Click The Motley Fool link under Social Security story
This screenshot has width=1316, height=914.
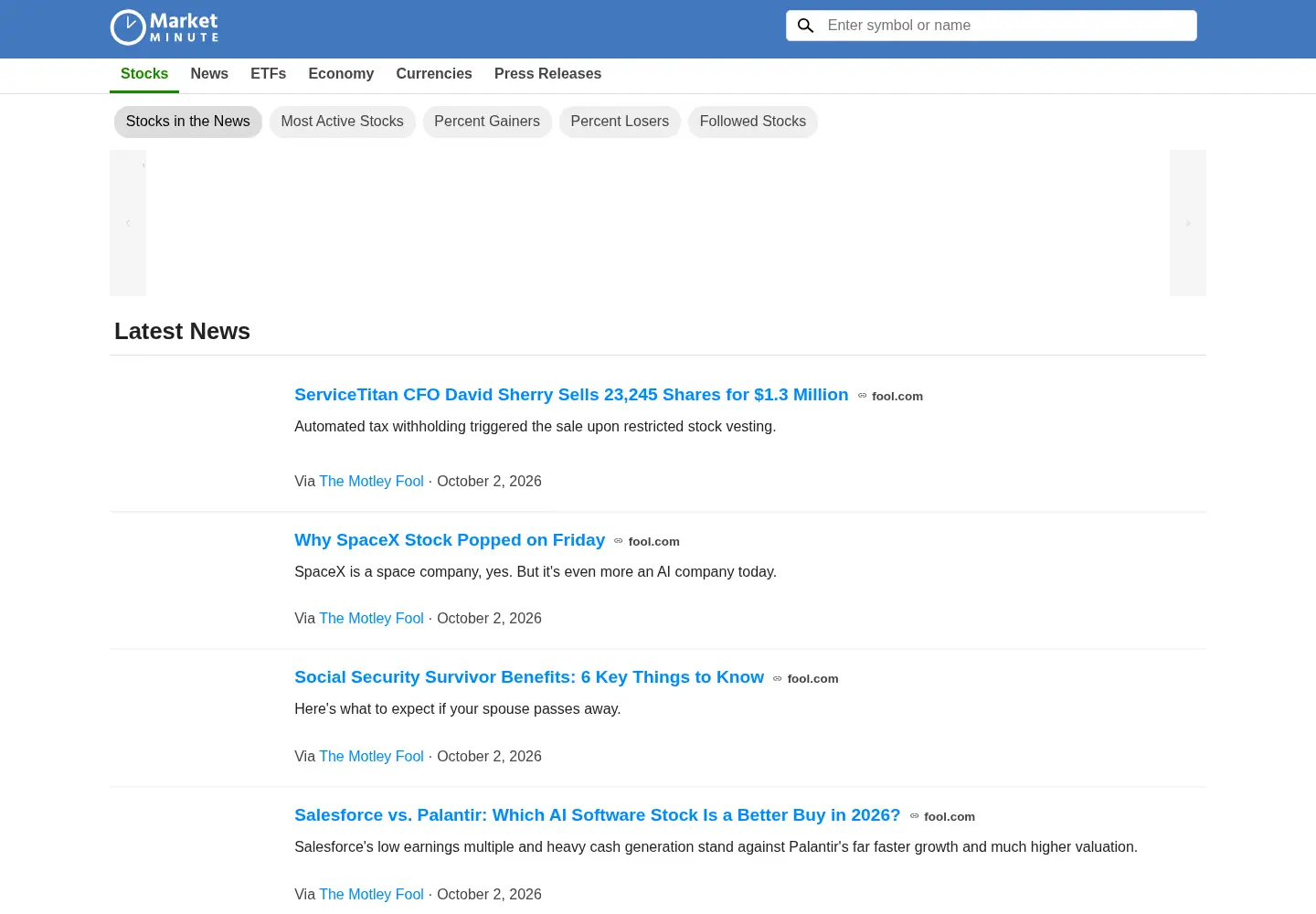(371, 757)
